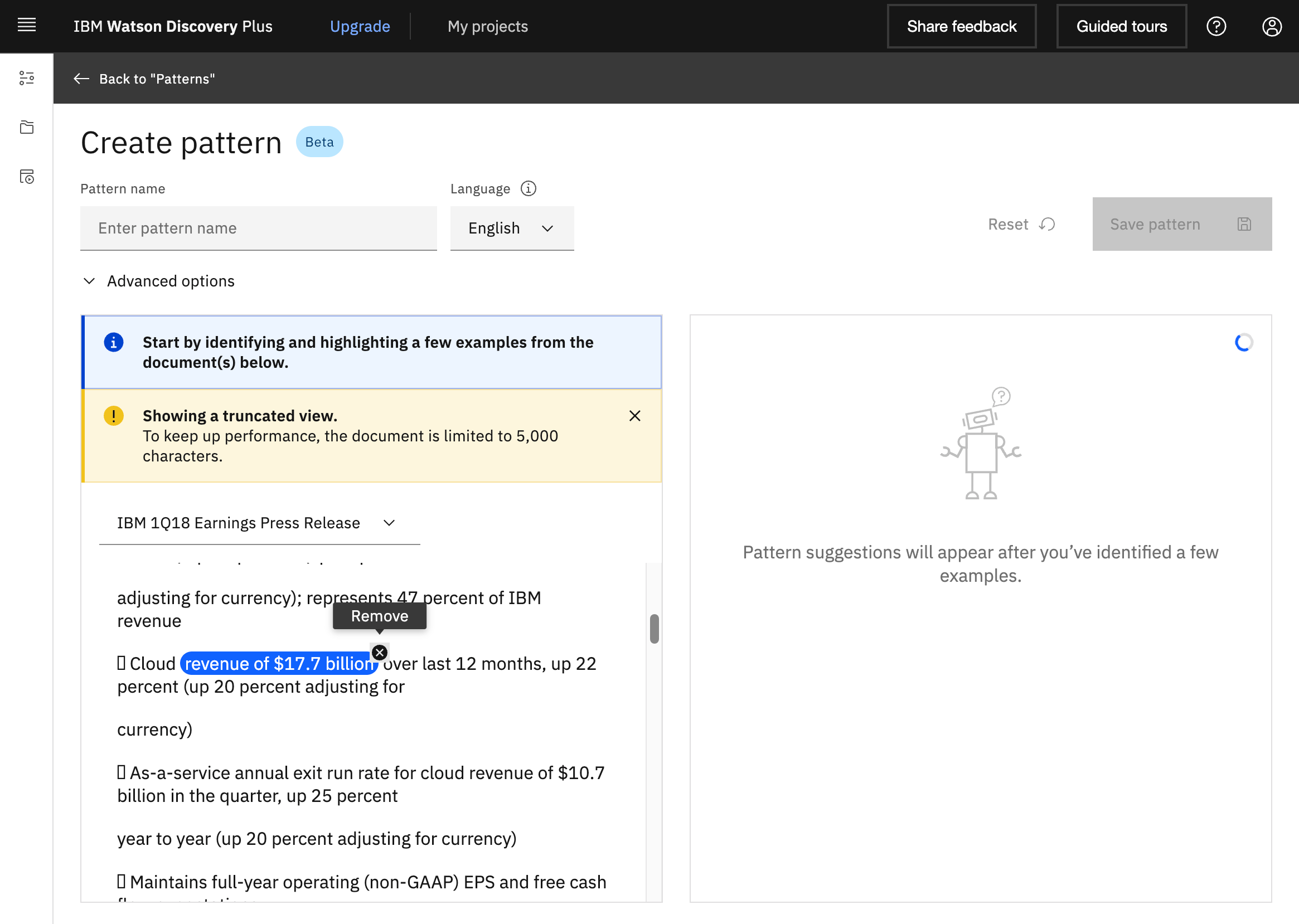Go to My projects
Viewport: 1299px width, 924px height.
pyautogui.click(x=488, y=26)
